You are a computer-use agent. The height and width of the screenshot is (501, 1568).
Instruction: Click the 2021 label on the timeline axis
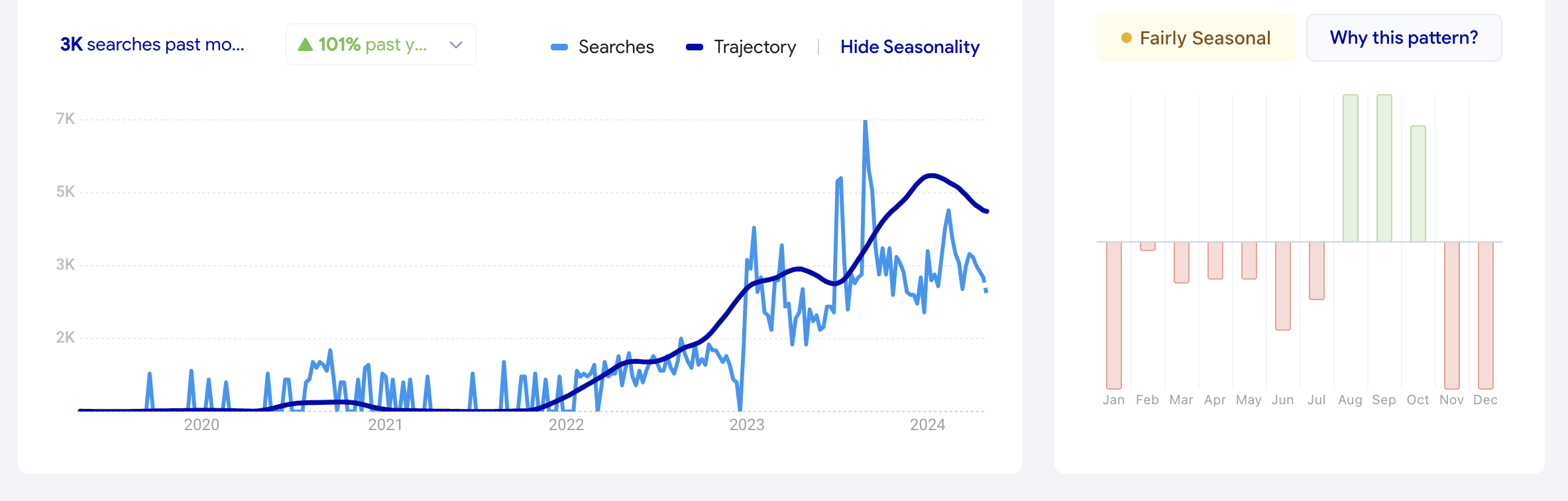385,425
